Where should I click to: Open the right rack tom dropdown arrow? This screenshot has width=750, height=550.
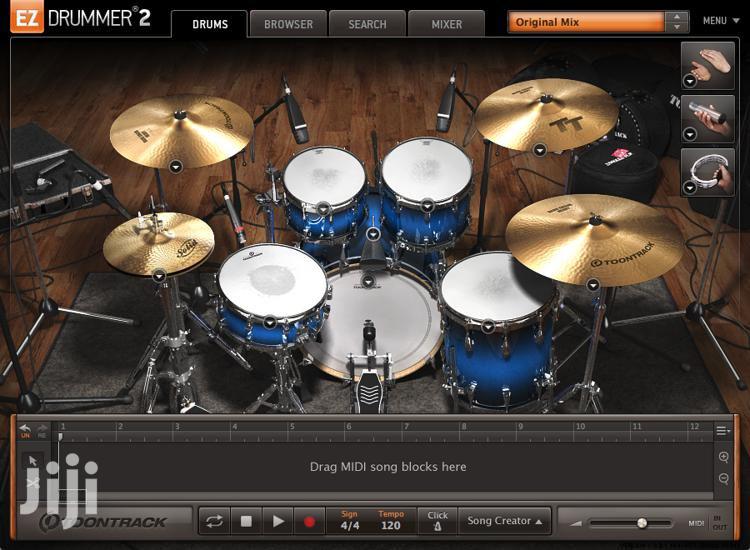pyautogui.click(x=427, y=206)
